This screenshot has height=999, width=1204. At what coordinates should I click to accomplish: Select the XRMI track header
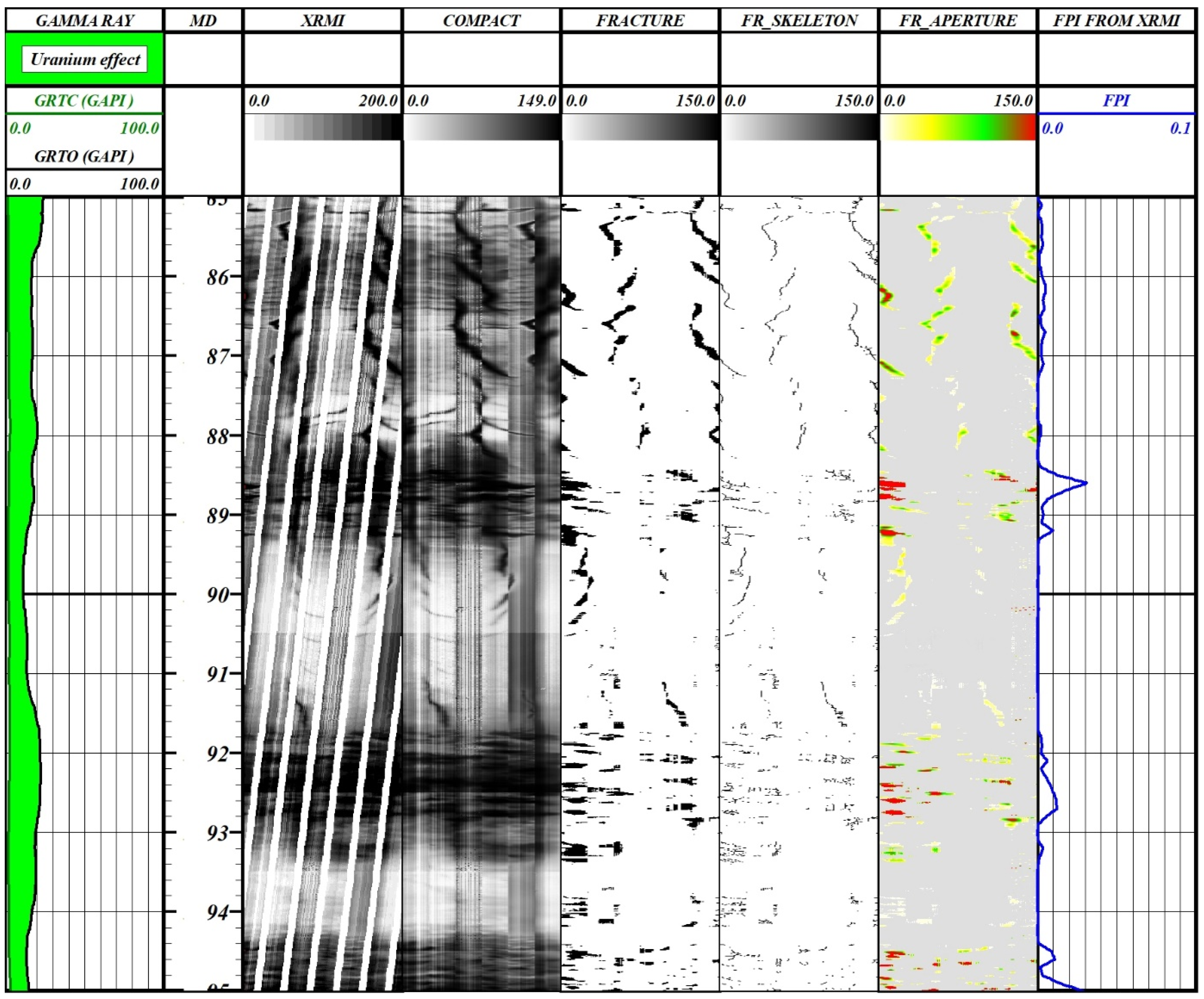pyautogui.click(x=322, y=21)
